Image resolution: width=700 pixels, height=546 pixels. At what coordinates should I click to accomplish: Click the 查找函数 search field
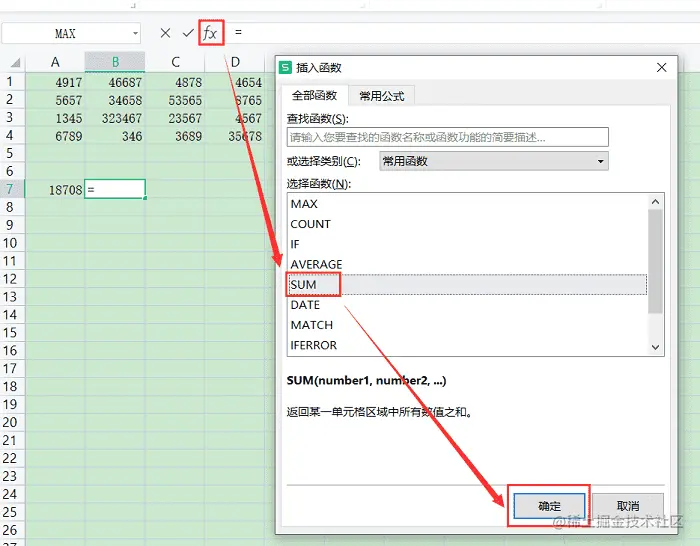447,137
